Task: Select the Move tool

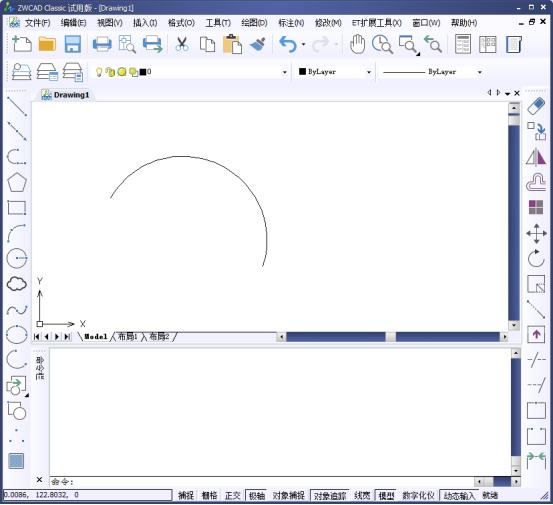Action: click(536, 233)
